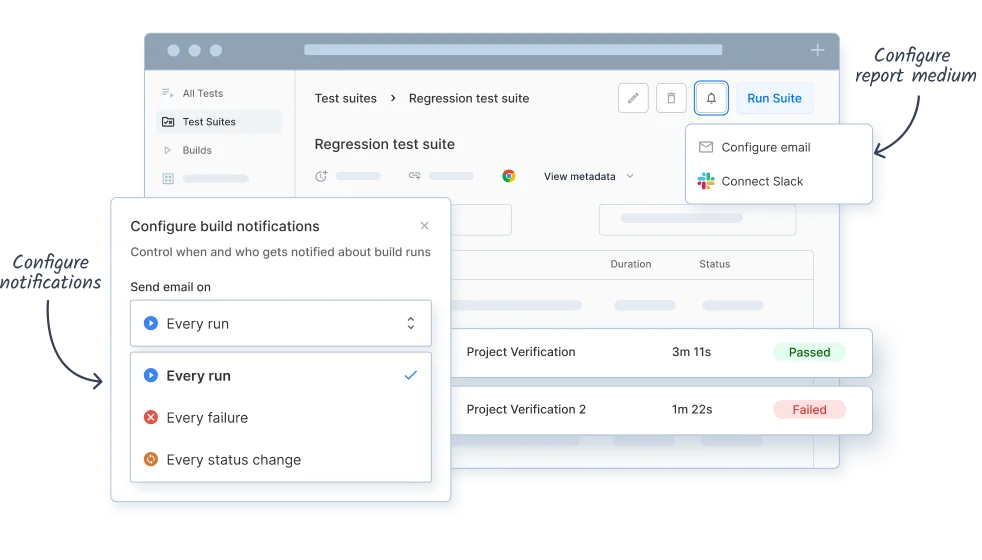Click the link chain icon in metadata row

(x=415, y=175)
